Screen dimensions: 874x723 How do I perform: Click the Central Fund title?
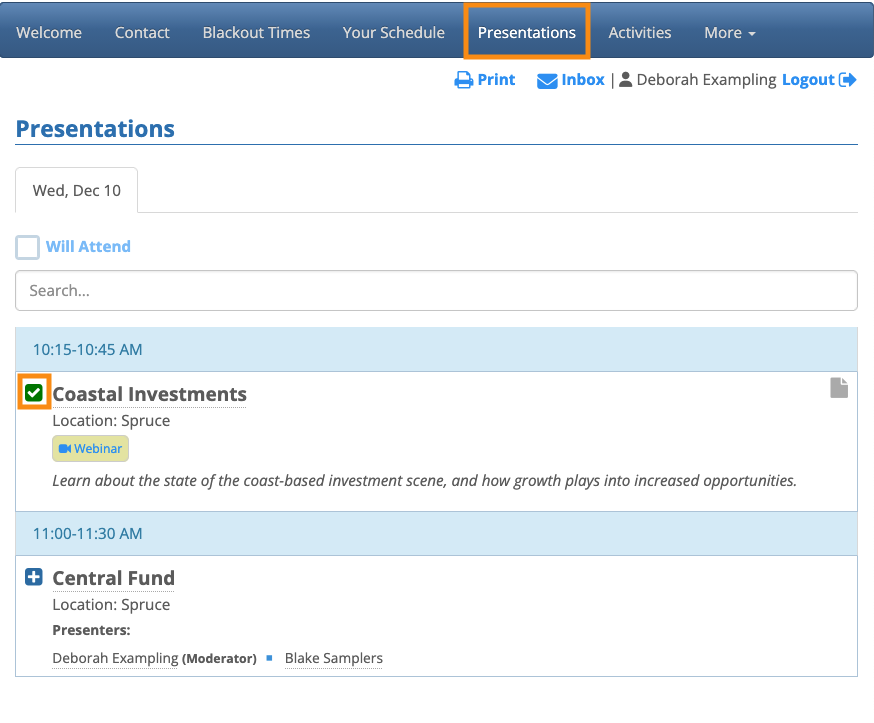pos(113,578)
